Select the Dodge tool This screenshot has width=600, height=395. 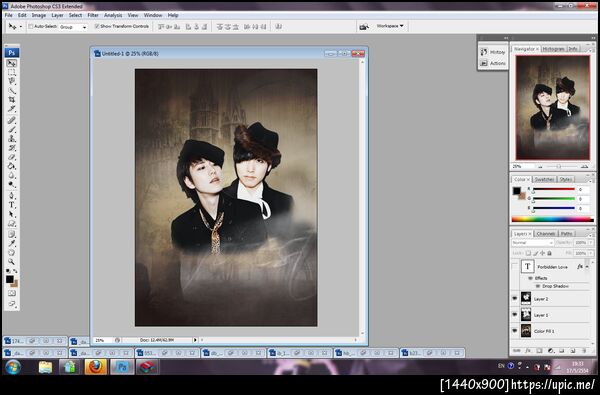[x=11, y=184]
